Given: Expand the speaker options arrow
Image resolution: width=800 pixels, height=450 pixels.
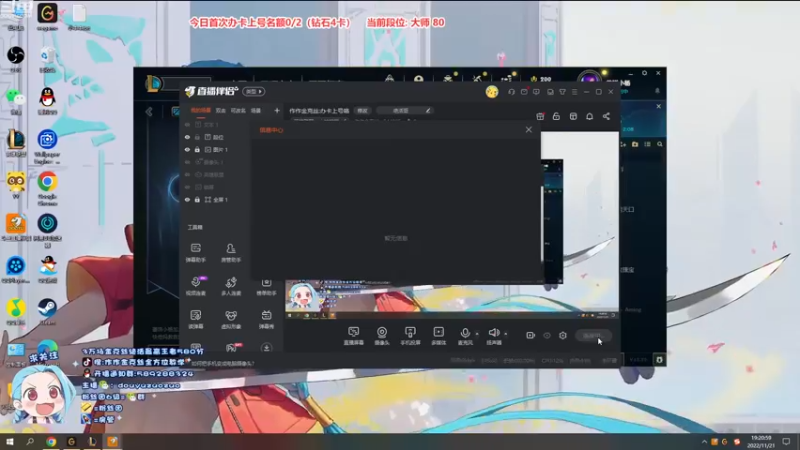Looking at the screenshot, I should click(506, 334).
